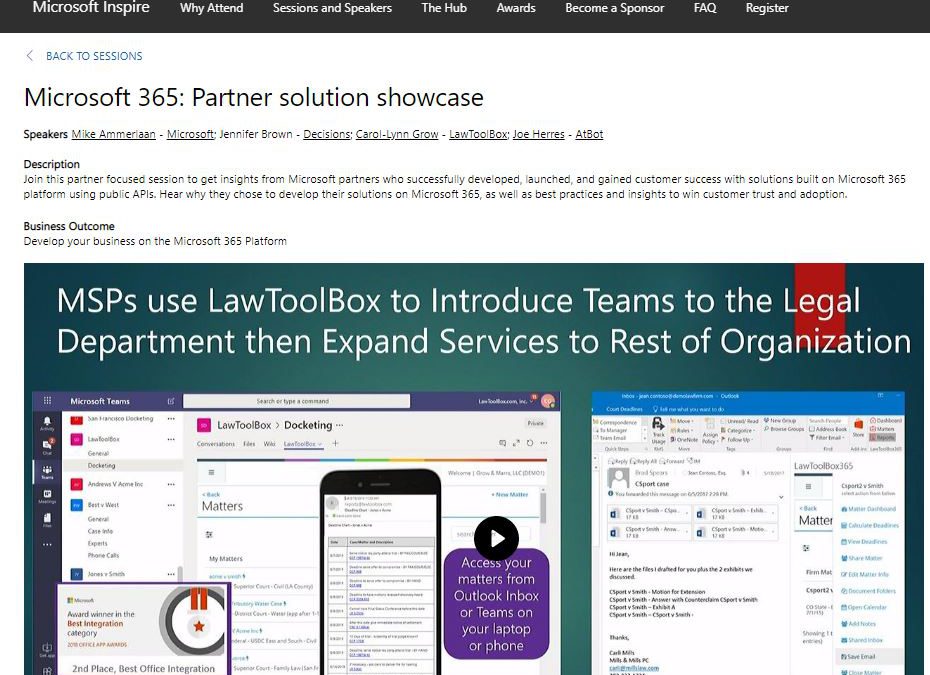Click the speaker name Jennifer Brown

click(256, 134)
